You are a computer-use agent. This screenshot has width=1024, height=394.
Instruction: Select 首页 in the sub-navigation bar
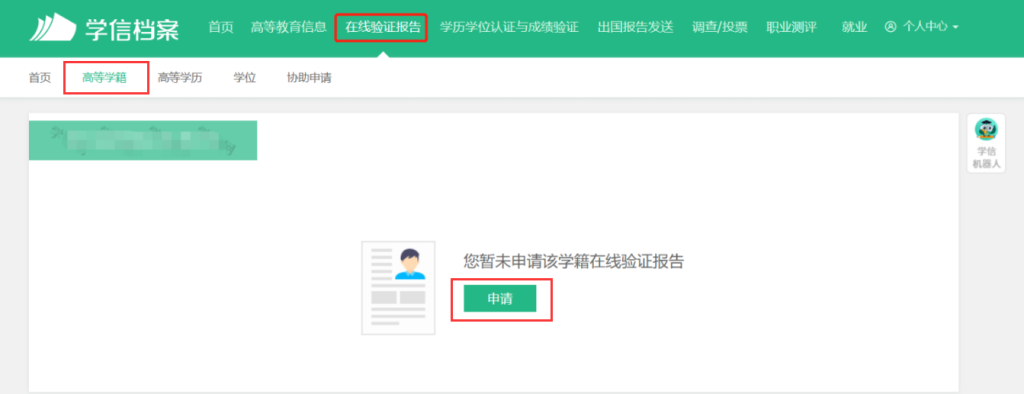tap(40, 78)
